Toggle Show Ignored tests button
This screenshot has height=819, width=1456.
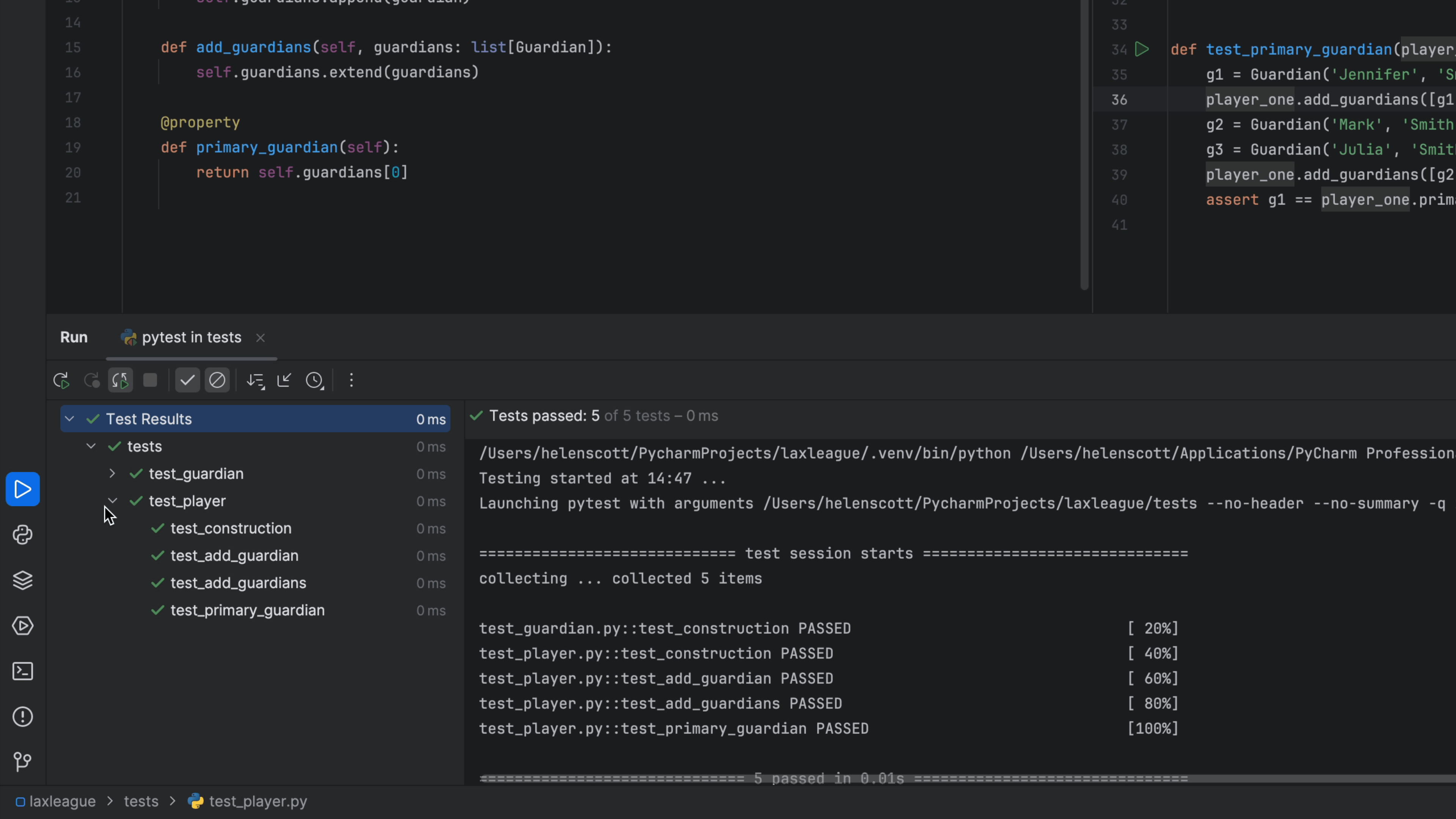tap(217, 380)
